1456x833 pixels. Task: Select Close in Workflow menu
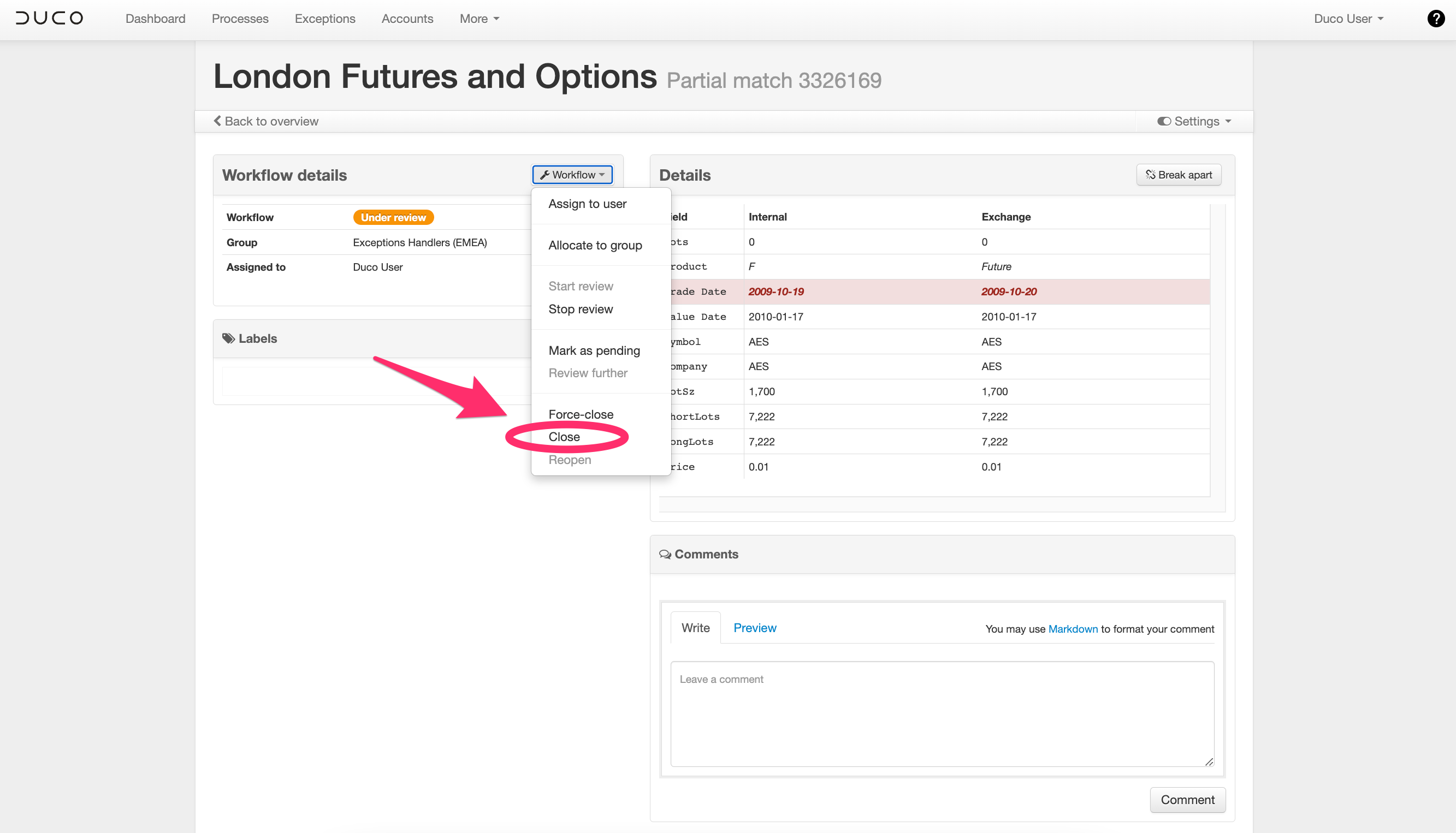point(564,437)
